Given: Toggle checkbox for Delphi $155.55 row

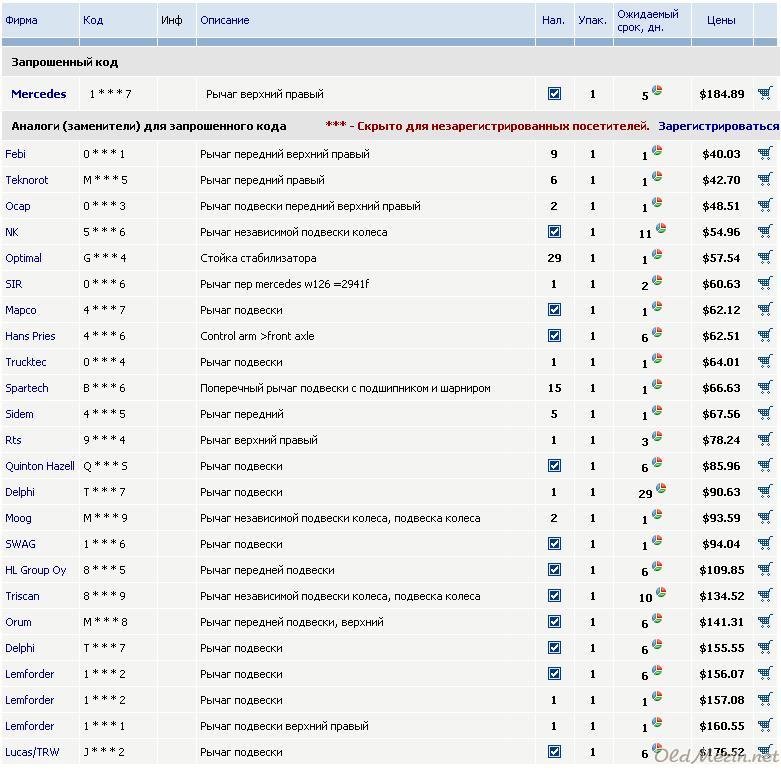Looking at the screenshot, I should [x=554, y=647].
